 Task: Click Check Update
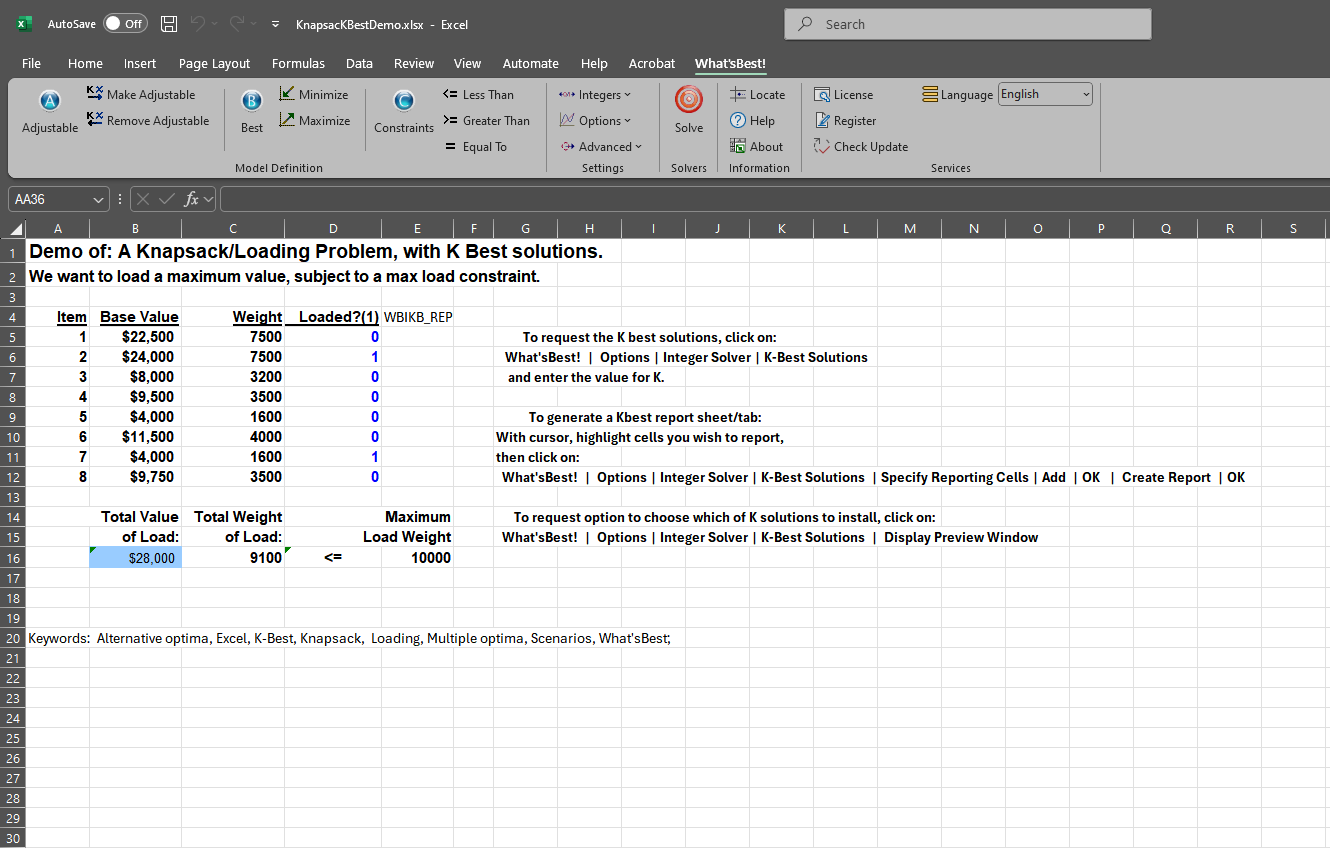[861, 146]
